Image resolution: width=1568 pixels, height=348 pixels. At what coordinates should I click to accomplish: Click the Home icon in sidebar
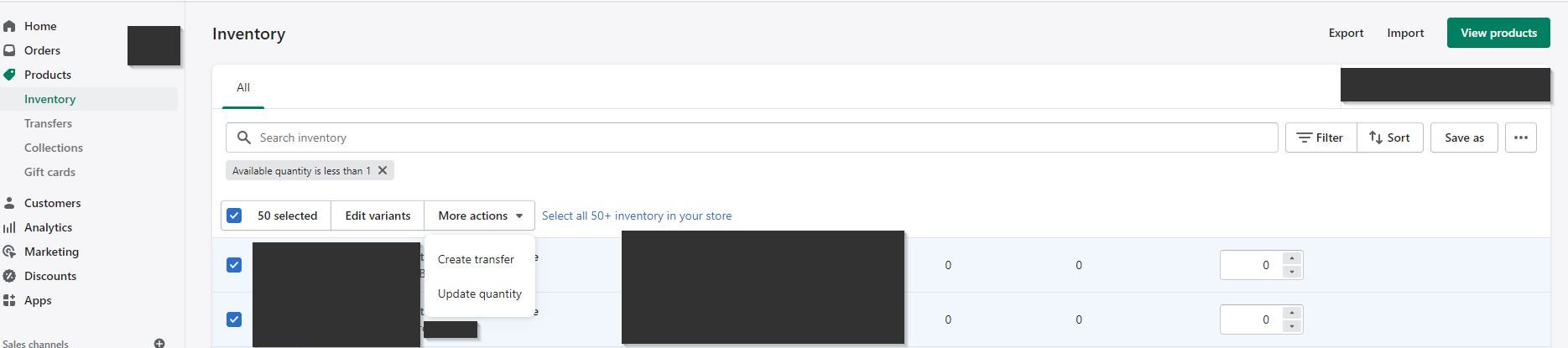[x=10, y=26]
